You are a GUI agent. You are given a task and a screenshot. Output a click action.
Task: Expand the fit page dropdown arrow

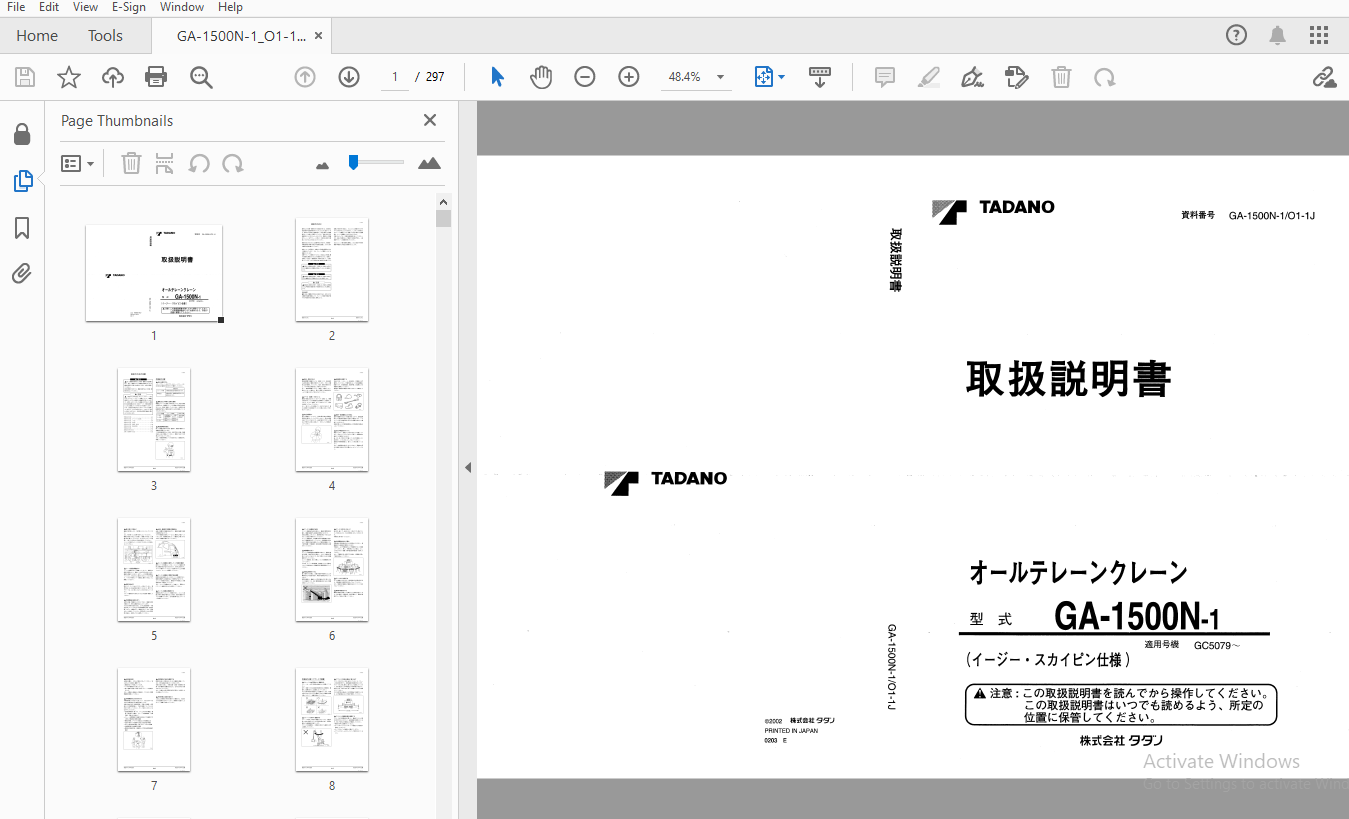click(x=782, y=77)
